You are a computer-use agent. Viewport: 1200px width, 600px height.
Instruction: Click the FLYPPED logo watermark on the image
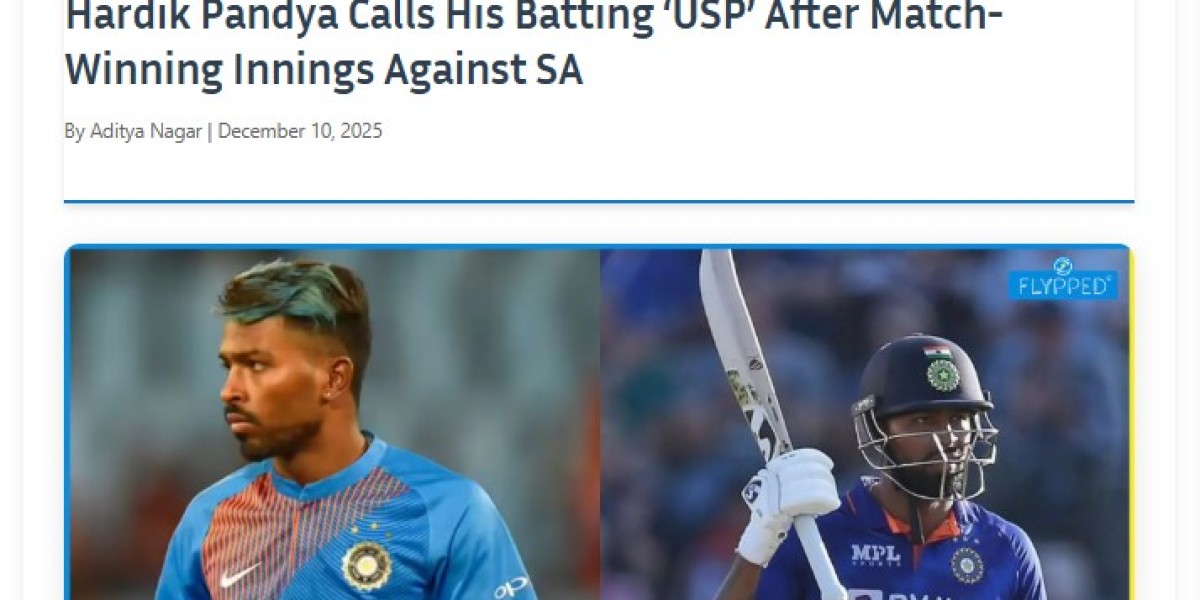click(x=1062, y=278)
